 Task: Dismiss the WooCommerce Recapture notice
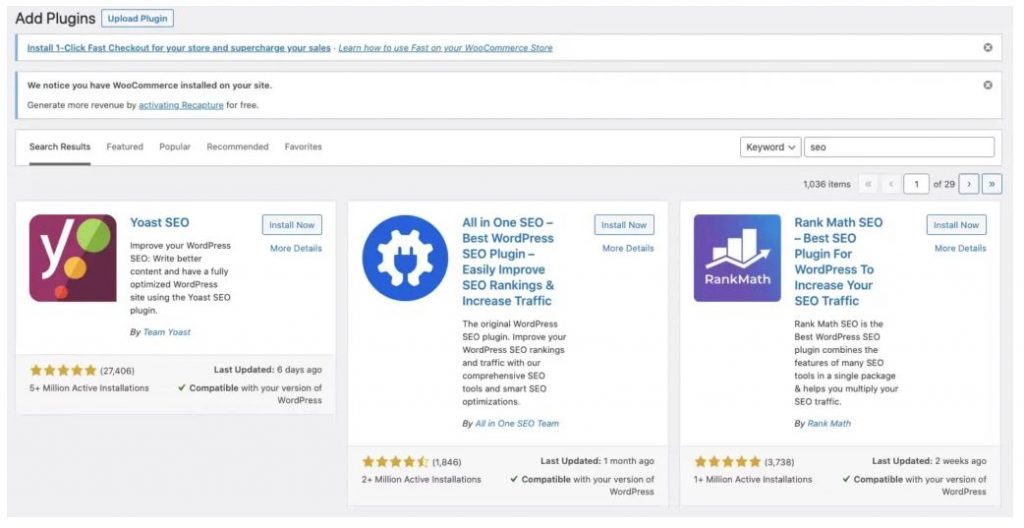point(987,85)
